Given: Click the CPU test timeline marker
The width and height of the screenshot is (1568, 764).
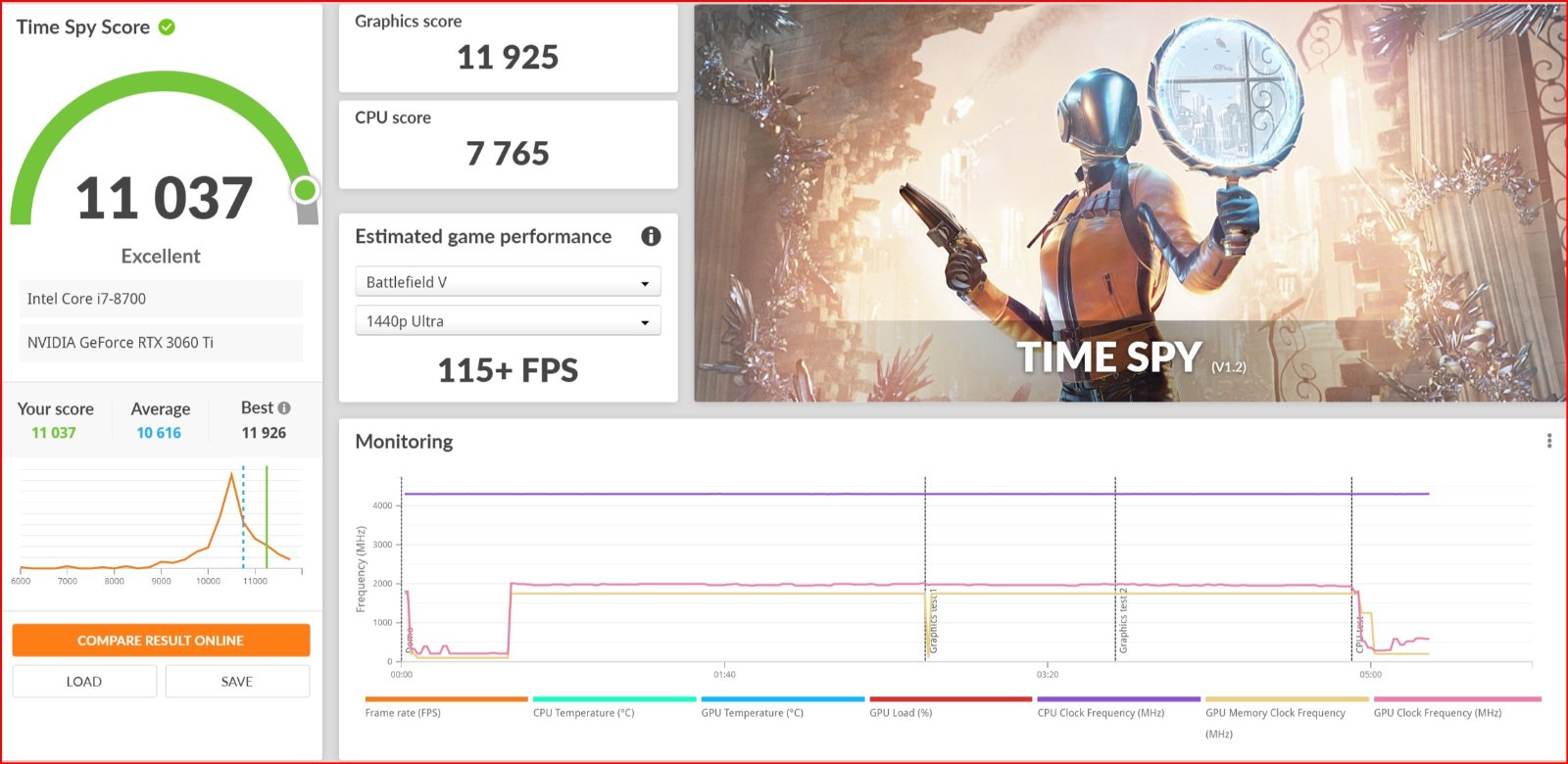Looking at the screenshot, I should (x=1359, y=634).
